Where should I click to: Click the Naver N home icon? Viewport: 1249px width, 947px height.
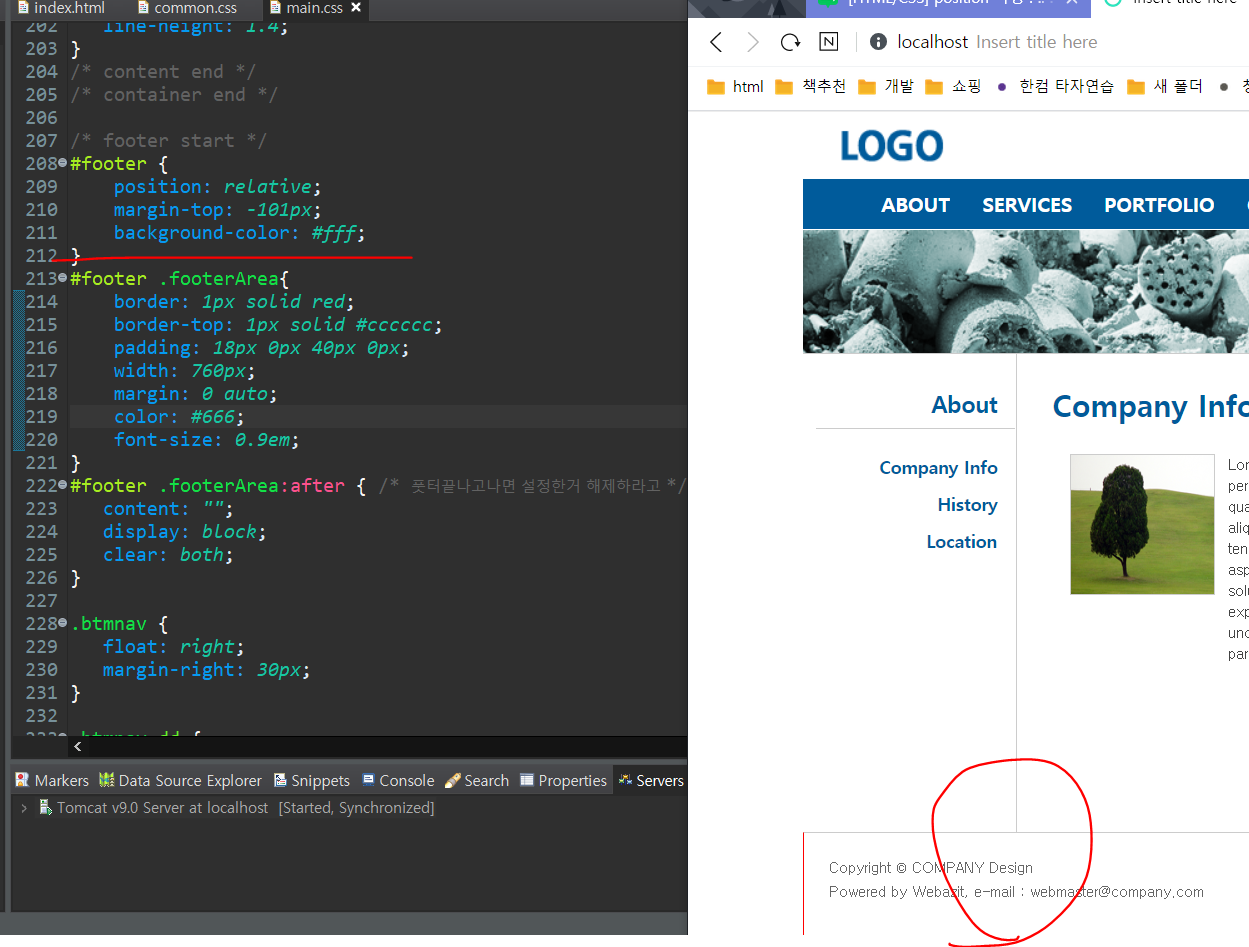[x=829, y=42]
